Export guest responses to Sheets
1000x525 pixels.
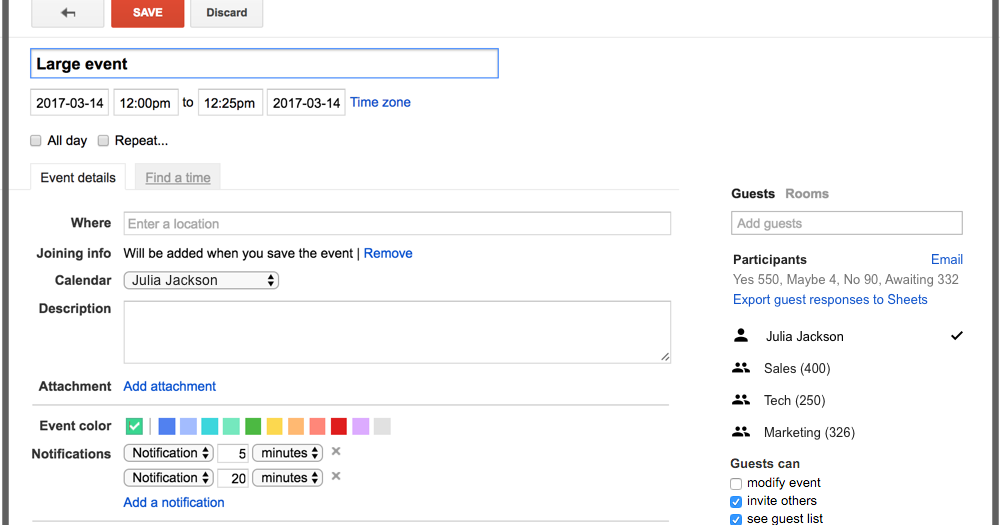[830, 299]
